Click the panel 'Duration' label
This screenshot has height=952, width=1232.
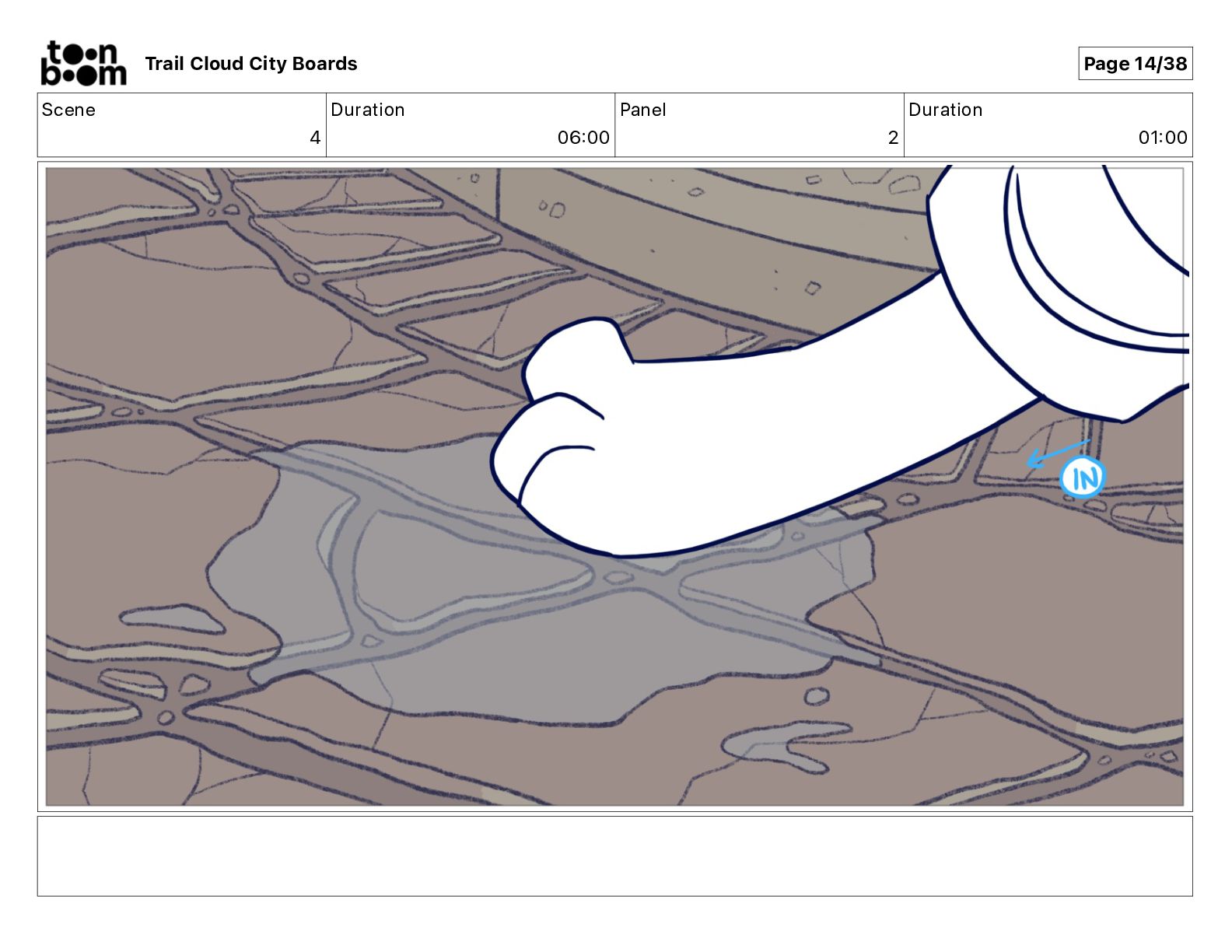click(x=946, y=110)
